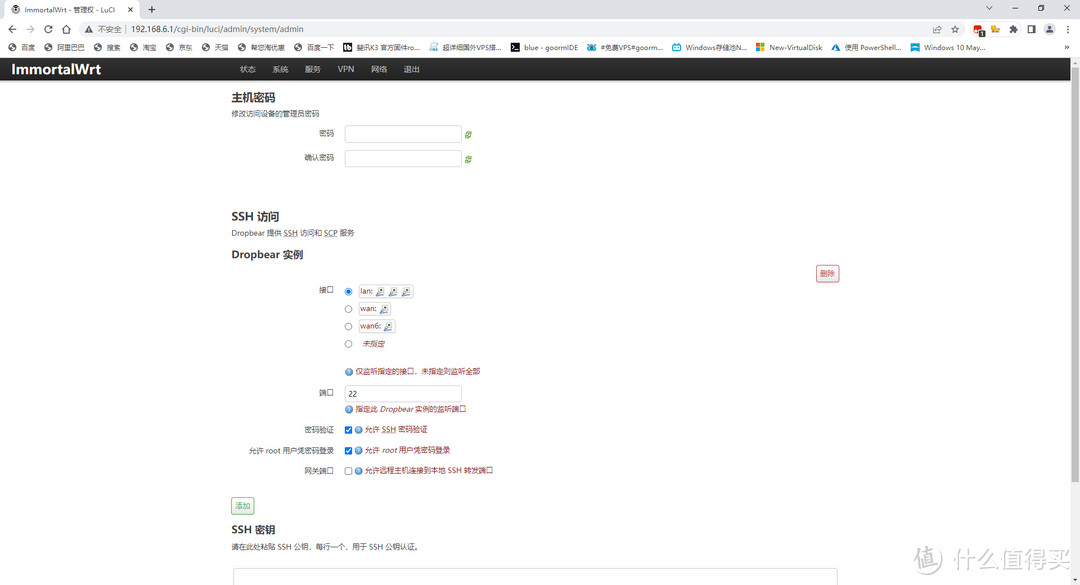Click the reveal icon beside the 密码 field
Image resolution: width=1080 pixels, height=585 pixels.
[x=468, y=134]
